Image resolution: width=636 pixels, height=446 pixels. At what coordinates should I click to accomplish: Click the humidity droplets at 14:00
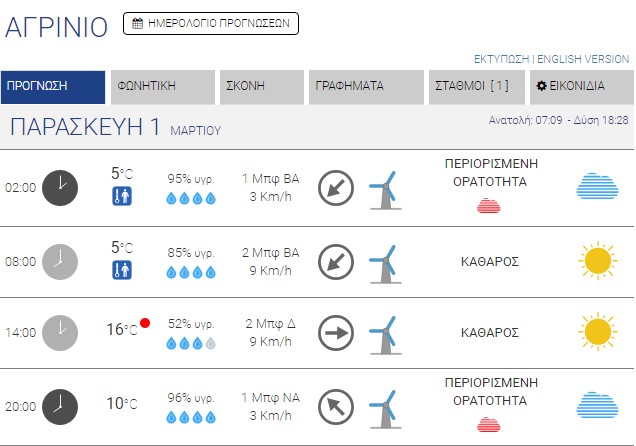coord(190,343)
